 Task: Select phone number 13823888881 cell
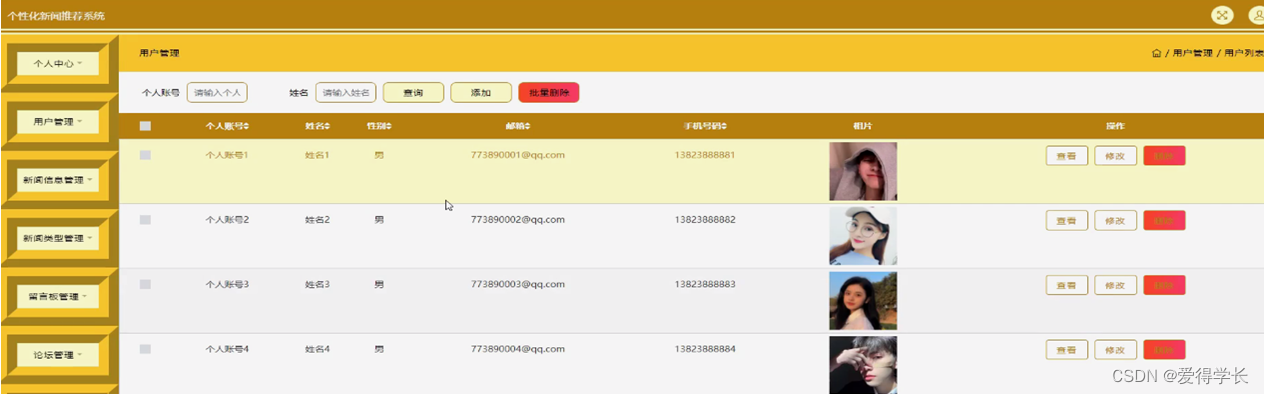pyautogui.click(x=705, y=155)
